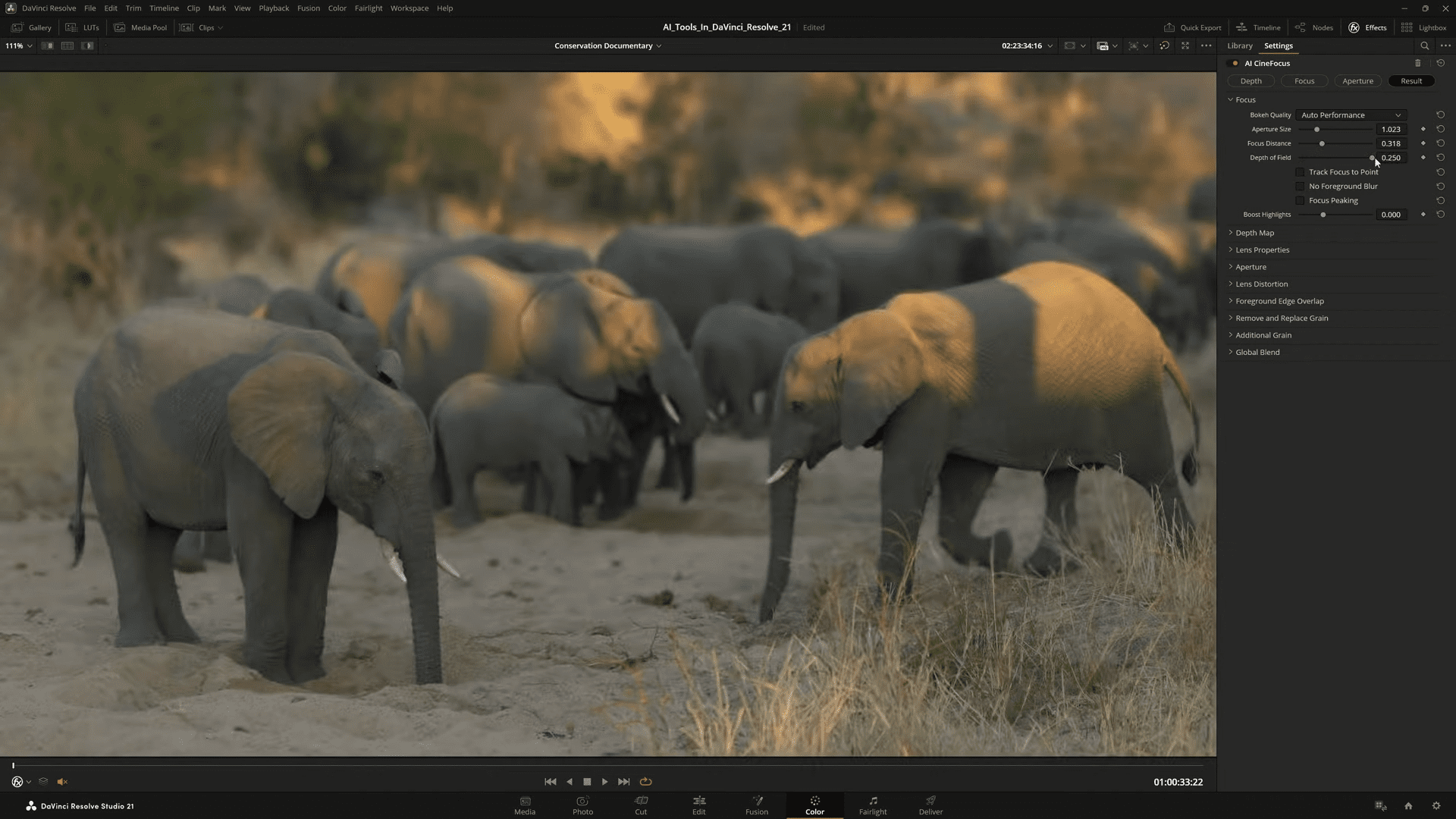1456x819 pixels.
Task: Enable No Foreground Blur
Action: [1300, 186]
